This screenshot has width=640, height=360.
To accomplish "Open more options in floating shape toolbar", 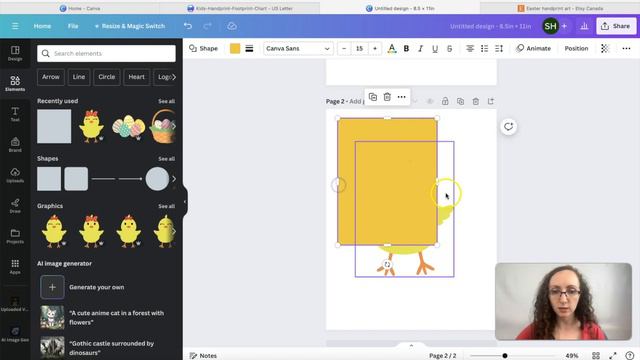I will click(x=402, y=97).
